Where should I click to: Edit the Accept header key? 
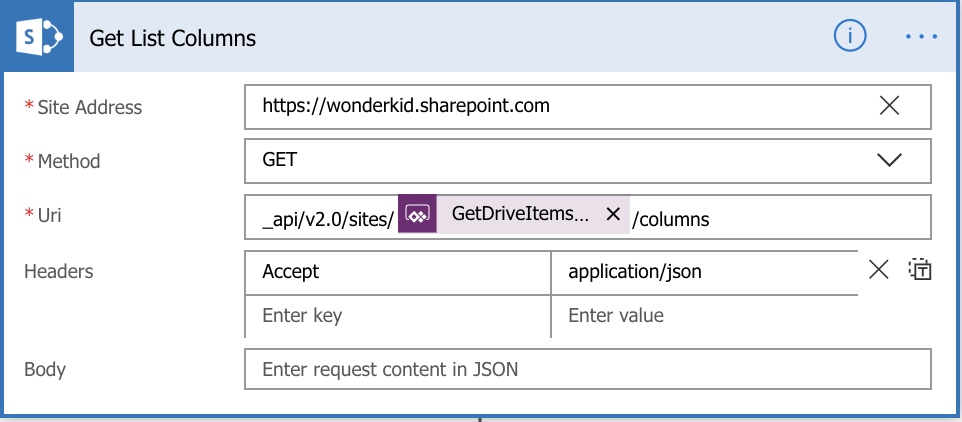coord(398,272)
